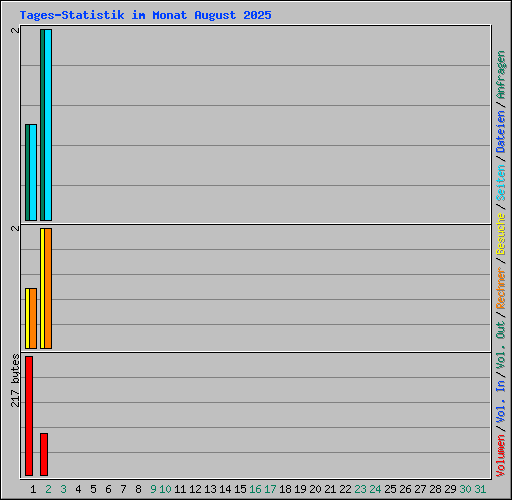
Task: Click the blue Dateien legend label
Action: pos(500,132)
